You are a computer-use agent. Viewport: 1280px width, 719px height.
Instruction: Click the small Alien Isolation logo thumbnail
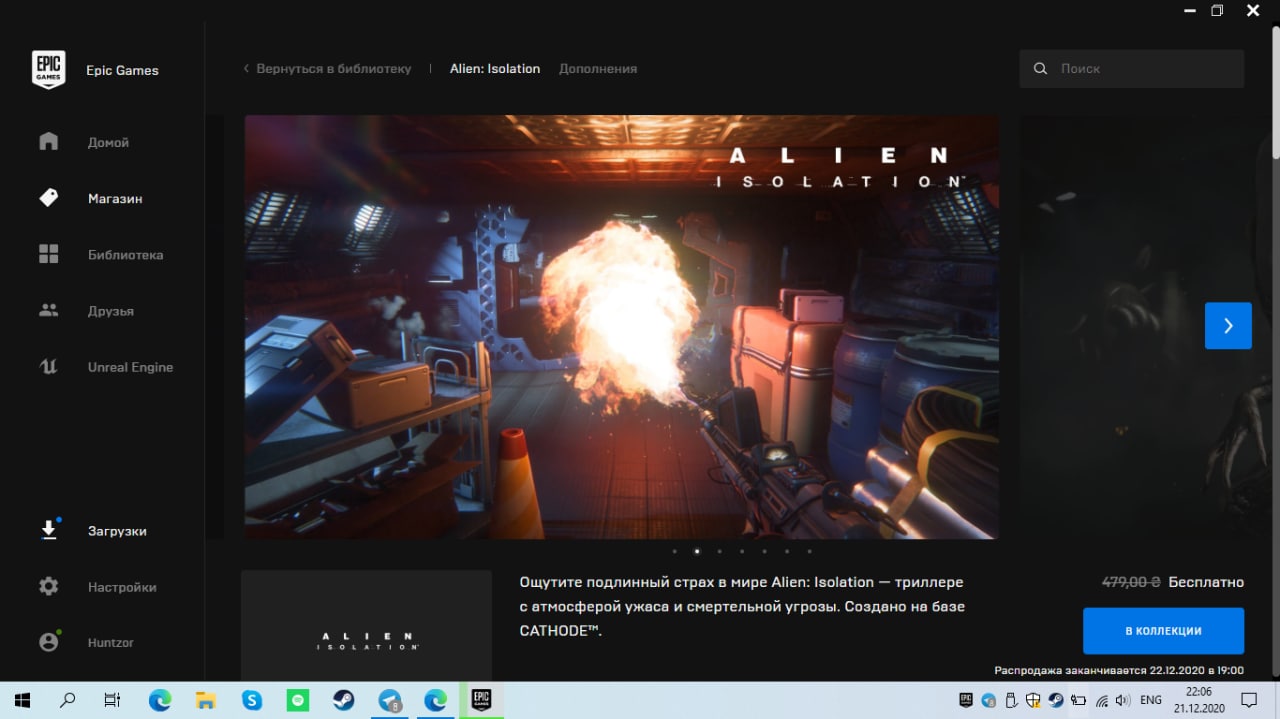point(366,626)
